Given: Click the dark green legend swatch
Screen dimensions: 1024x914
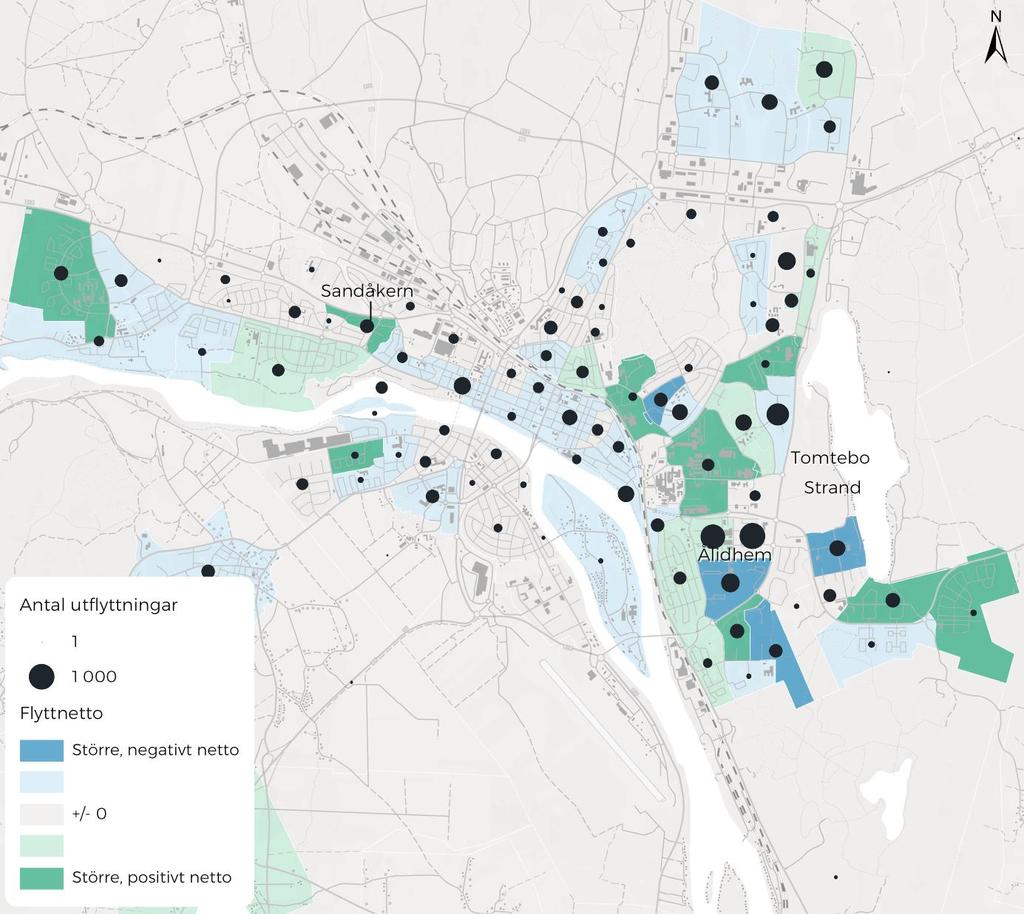Looking at the screenshot, I should click(42, 877).
